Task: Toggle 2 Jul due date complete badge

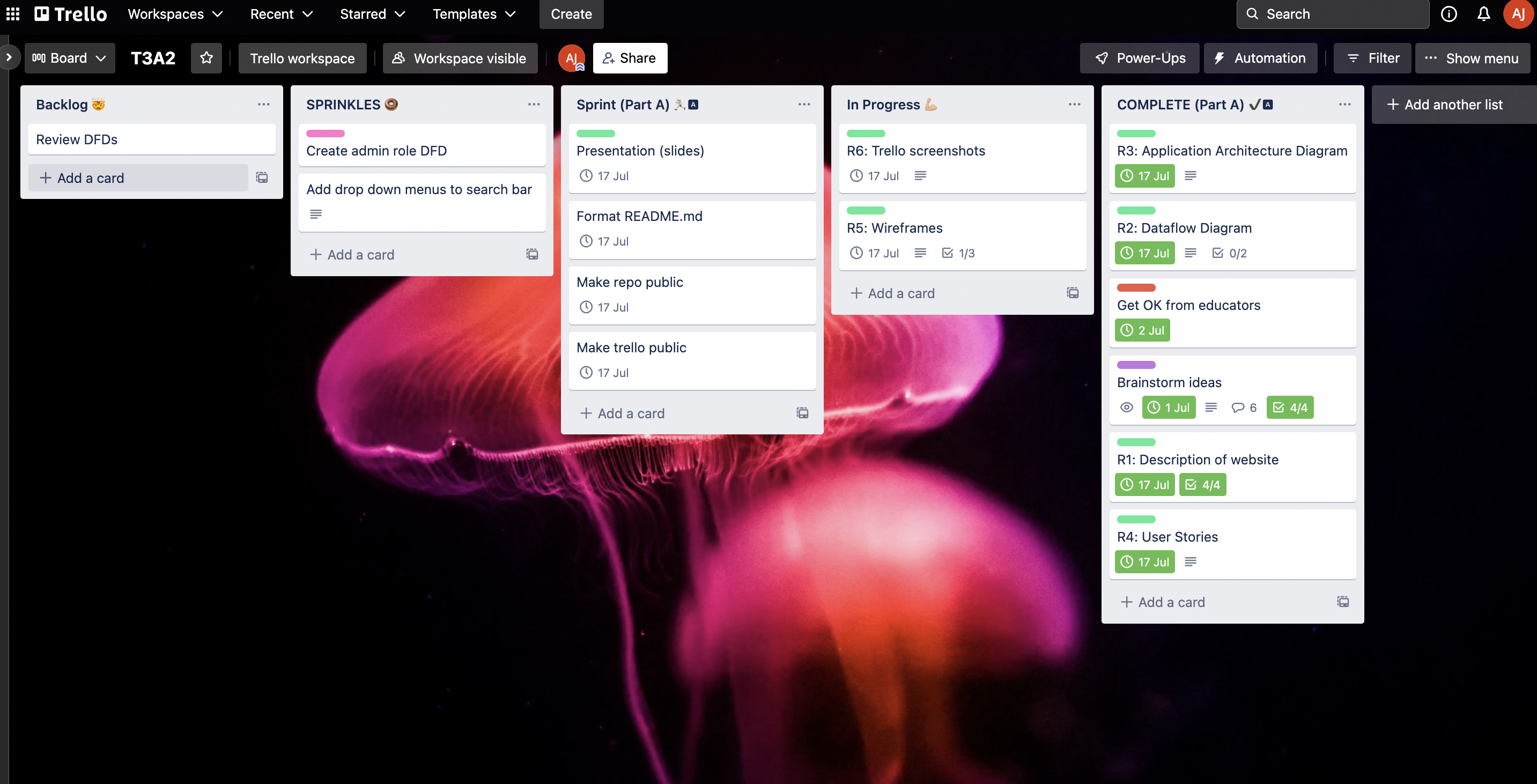Action: coord(1142,330)
